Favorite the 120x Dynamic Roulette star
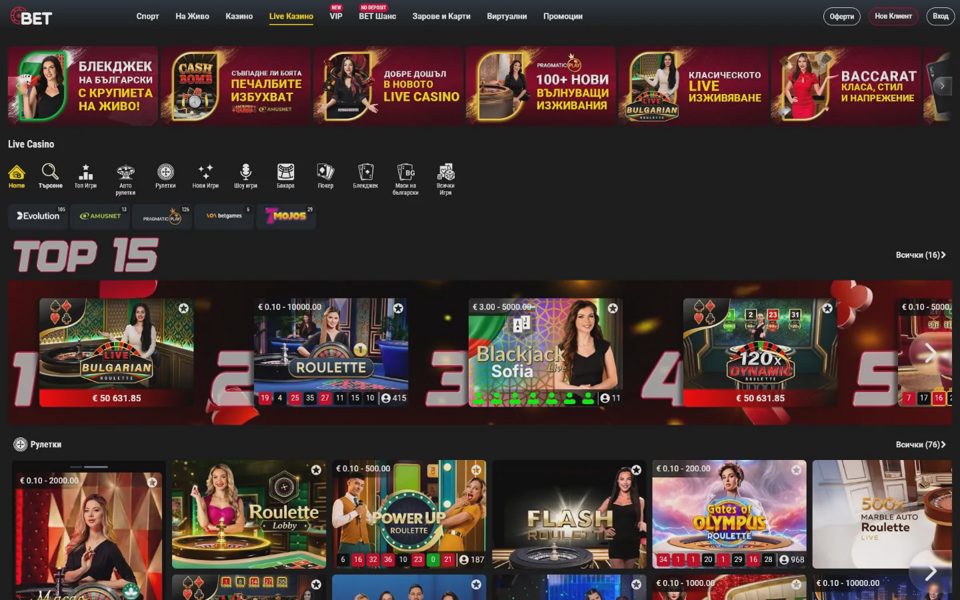This screenshot has height=600, width=960. (x=827, y=308)
